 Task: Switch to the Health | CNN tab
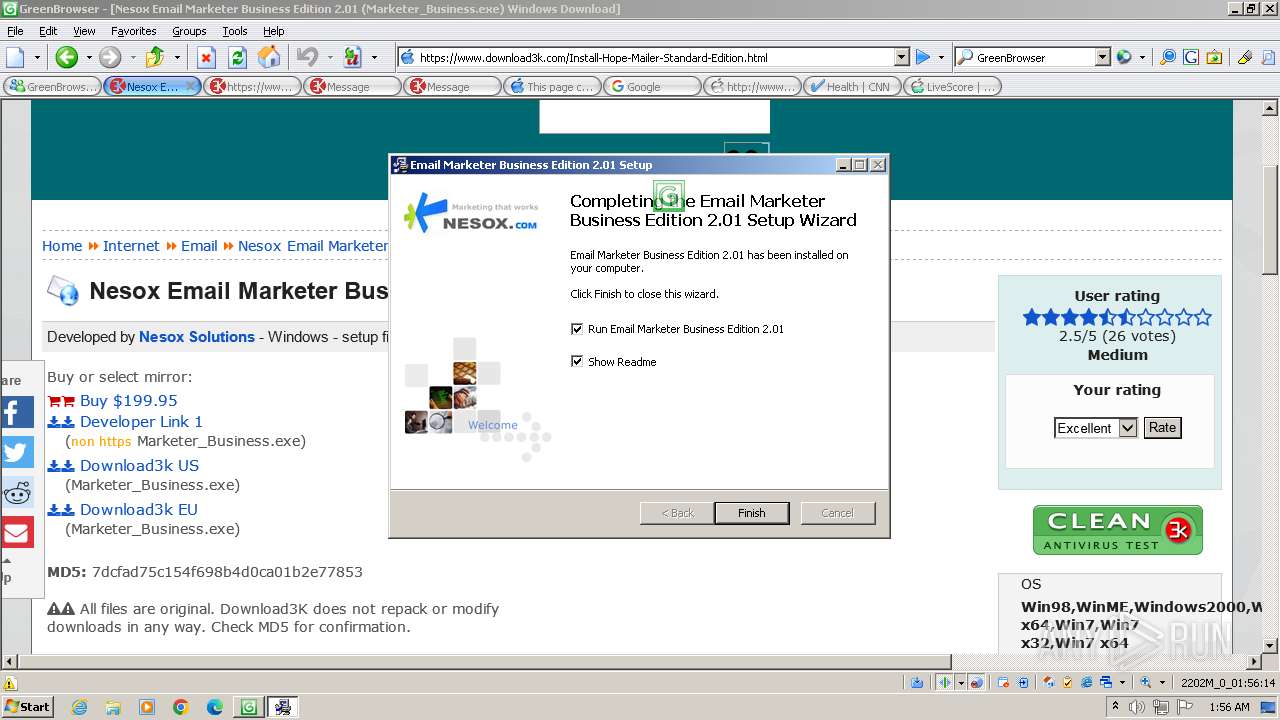coord(852,87)
